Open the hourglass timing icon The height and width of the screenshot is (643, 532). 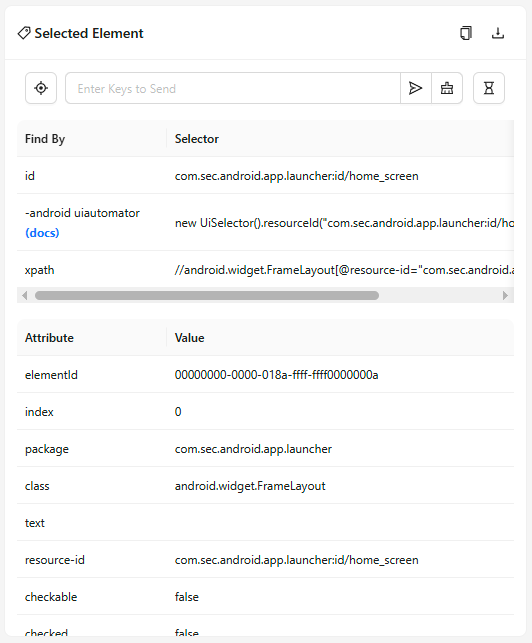click(x=489, y=88)
